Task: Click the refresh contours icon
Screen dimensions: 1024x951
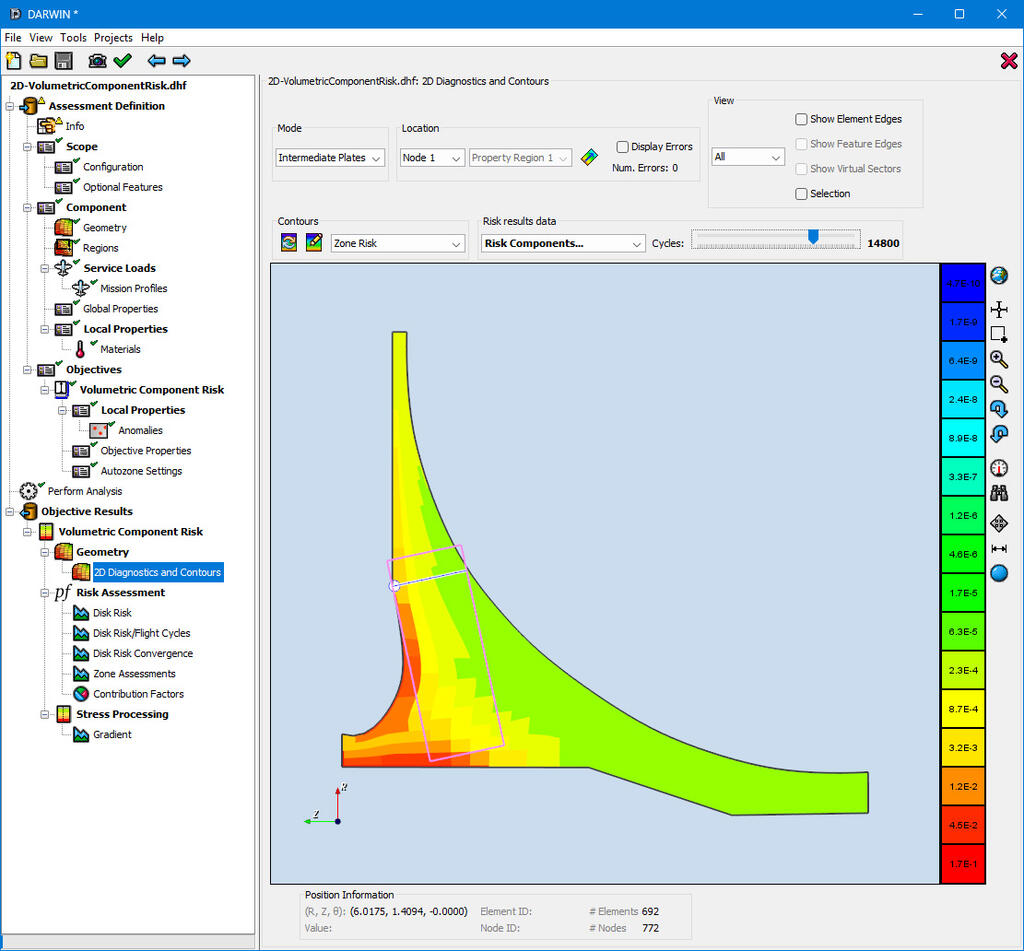Action: pyautogui.click(x=289, y=243)
